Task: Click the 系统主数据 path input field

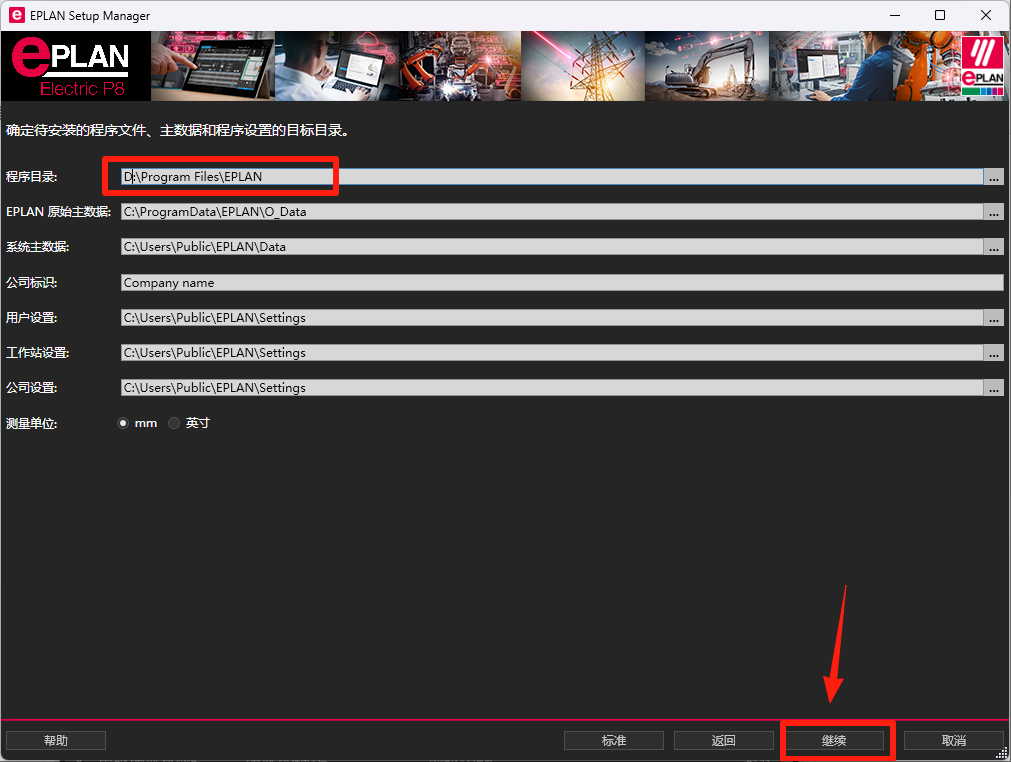Action: (x=550, y=247)
